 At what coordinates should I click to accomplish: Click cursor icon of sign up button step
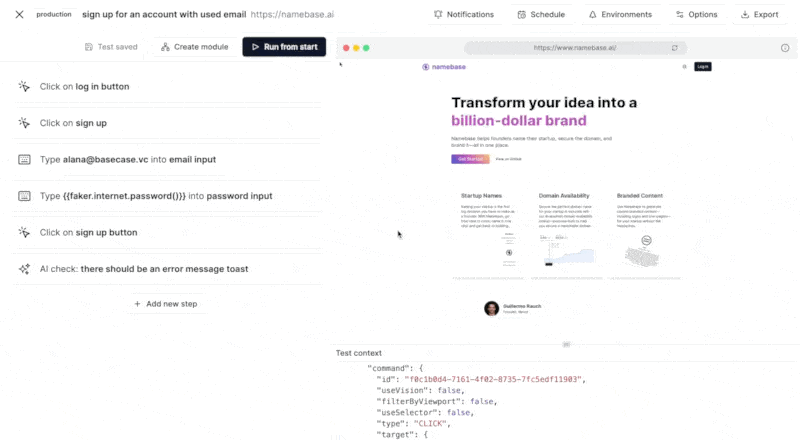point(24,232)
